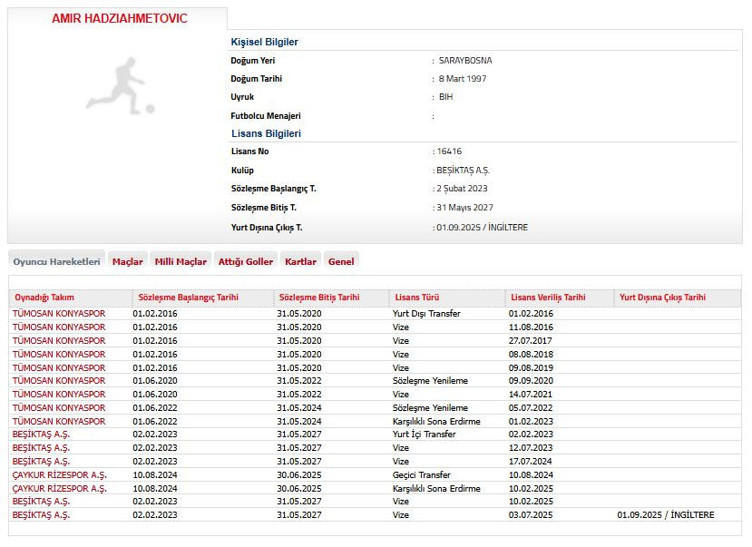The width and height of the screenshot is (752, 547).
Task: Open Tümosan Konyaspor link in Yurt Dışı Transfer row
Action: [x=59, y=314]
